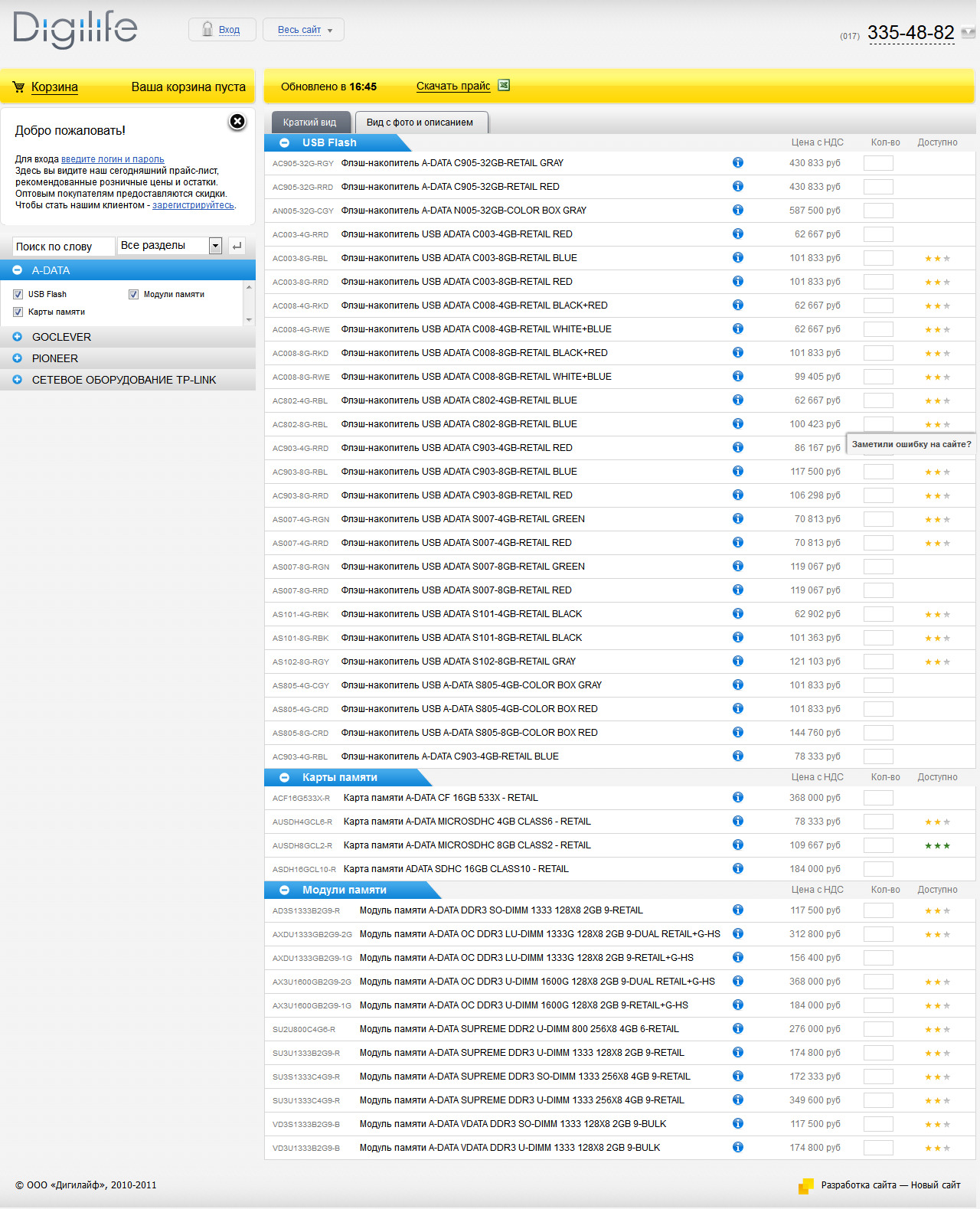
Task: Collapse the A-DATA category
Action: coord(17,270)
